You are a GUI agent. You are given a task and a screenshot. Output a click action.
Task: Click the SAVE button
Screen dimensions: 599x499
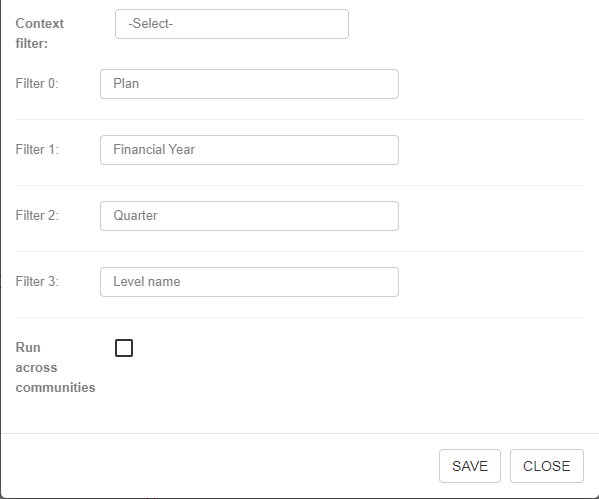[x=470, y=466]
